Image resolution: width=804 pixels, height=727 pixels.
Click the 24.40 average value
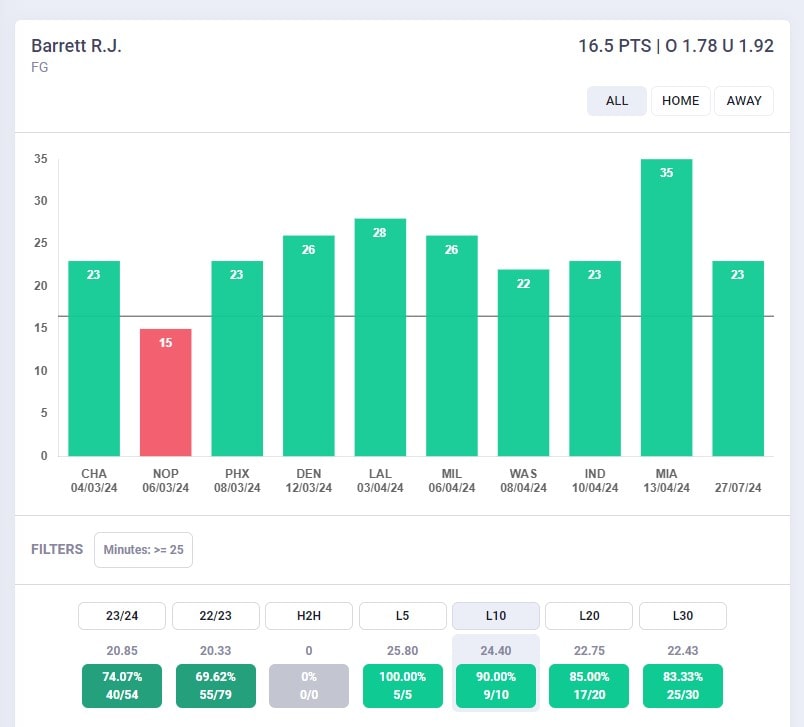pyautogui.click(x=496, y=651)
